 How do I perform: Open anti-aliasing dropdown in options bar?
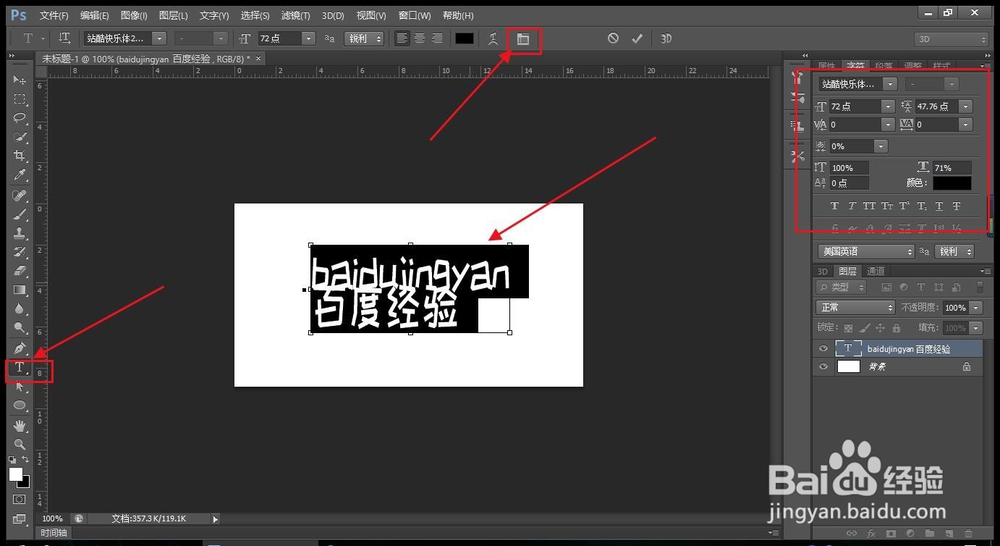point(364,38)
